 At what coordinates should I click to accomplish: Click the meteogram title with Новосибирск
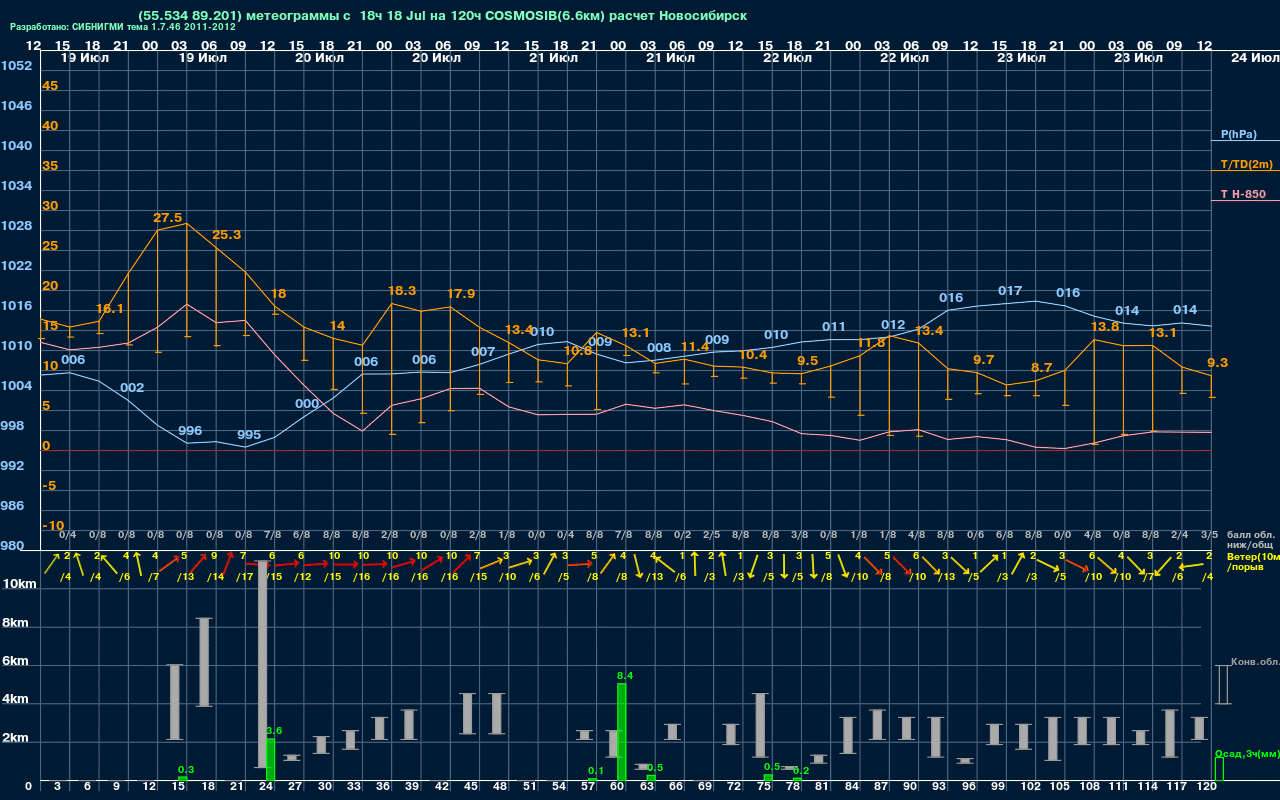click(x=443, y=16)
